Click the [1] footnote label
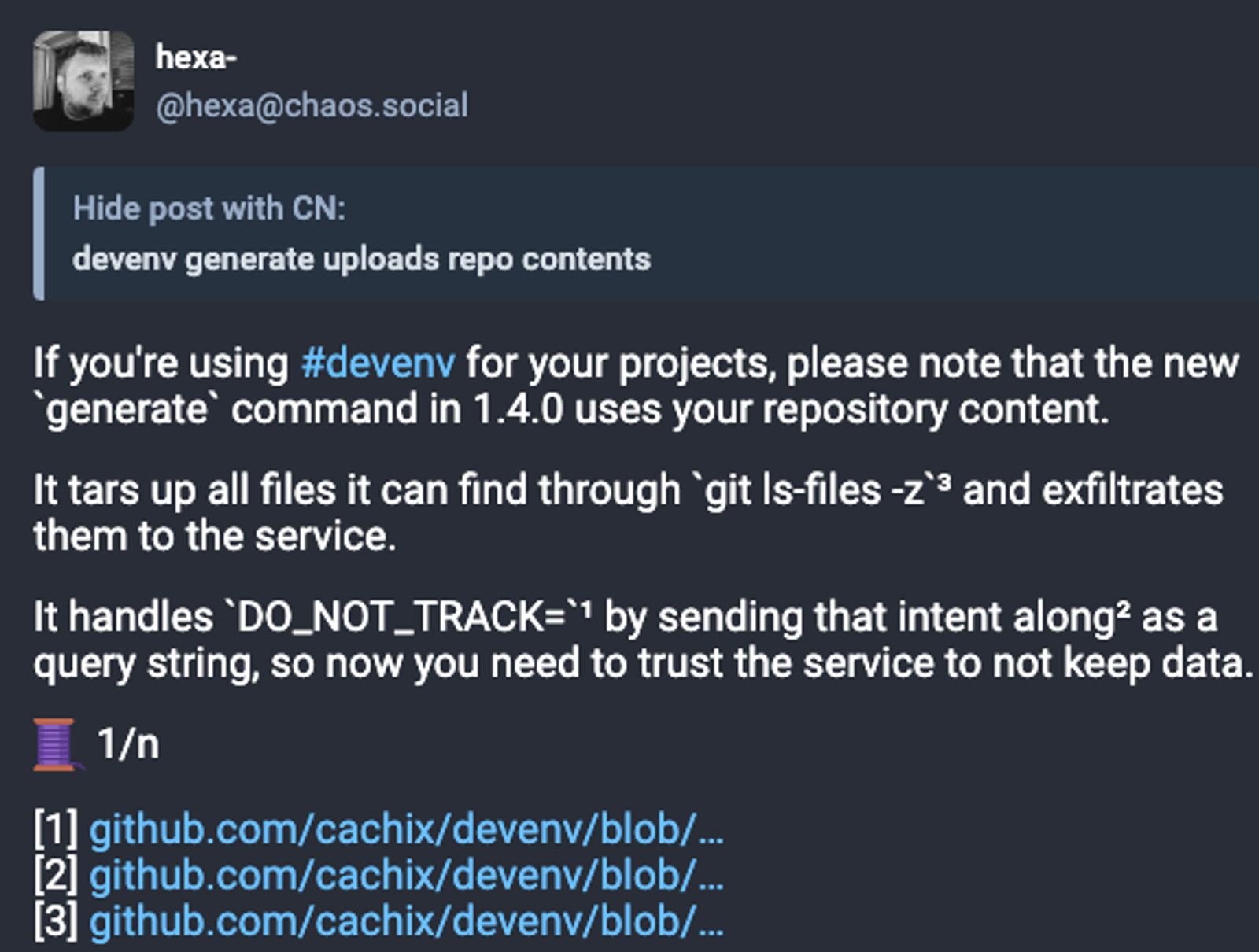Image resolution: width=1259 pixels, height=952 pixels. click(57, 829)
